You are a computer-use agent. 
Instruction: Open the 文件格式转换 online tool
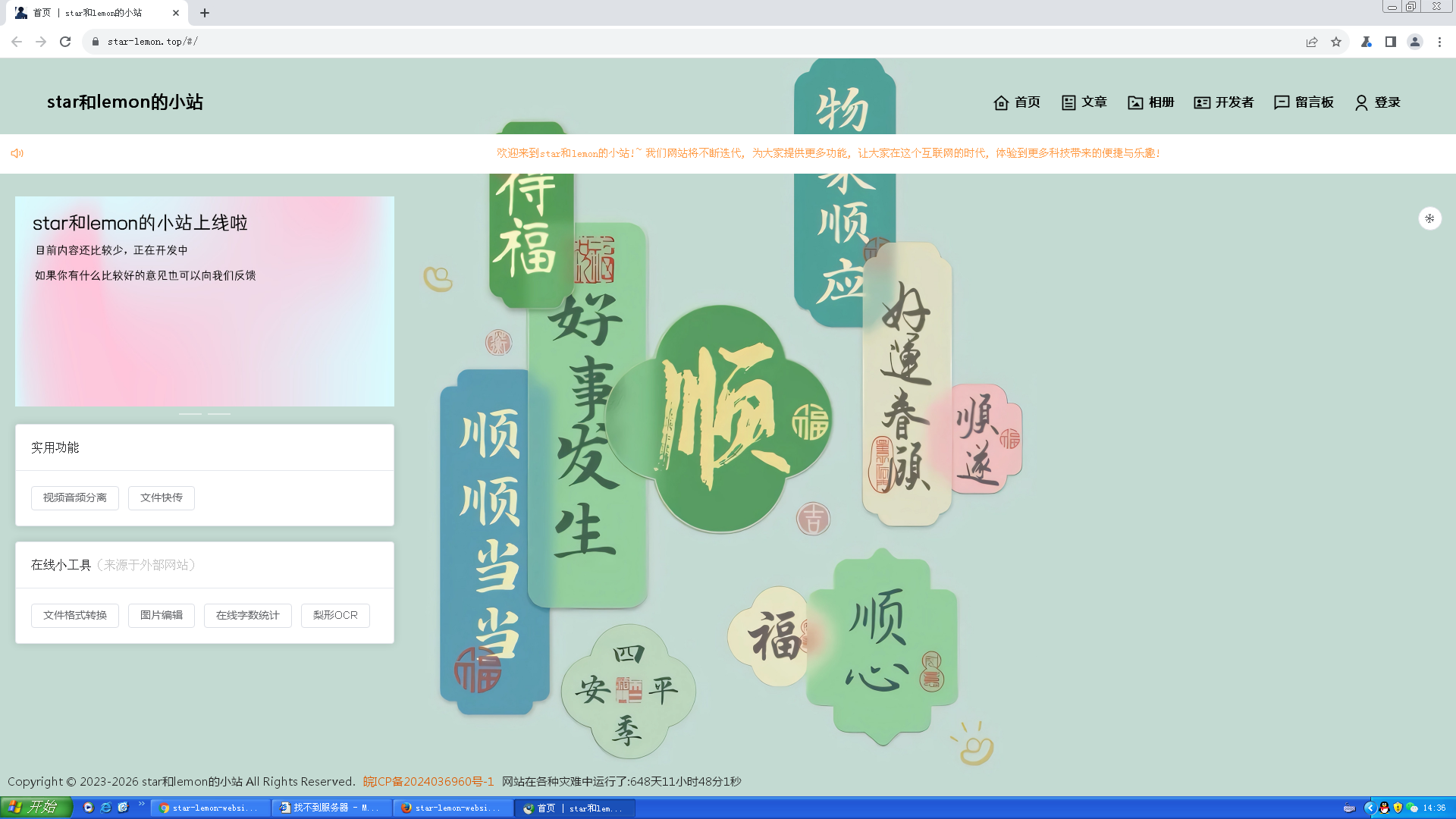click(75, 616)
